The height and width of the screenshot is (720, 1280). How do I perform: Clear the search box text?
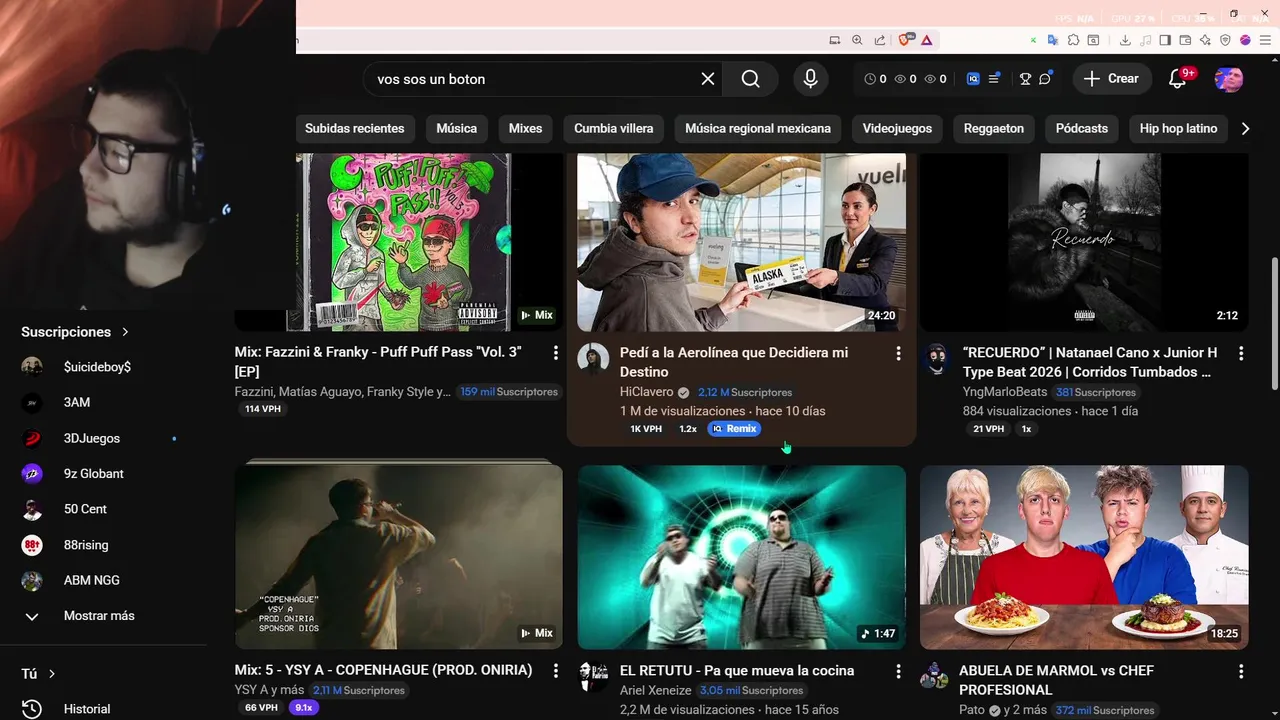708,79
